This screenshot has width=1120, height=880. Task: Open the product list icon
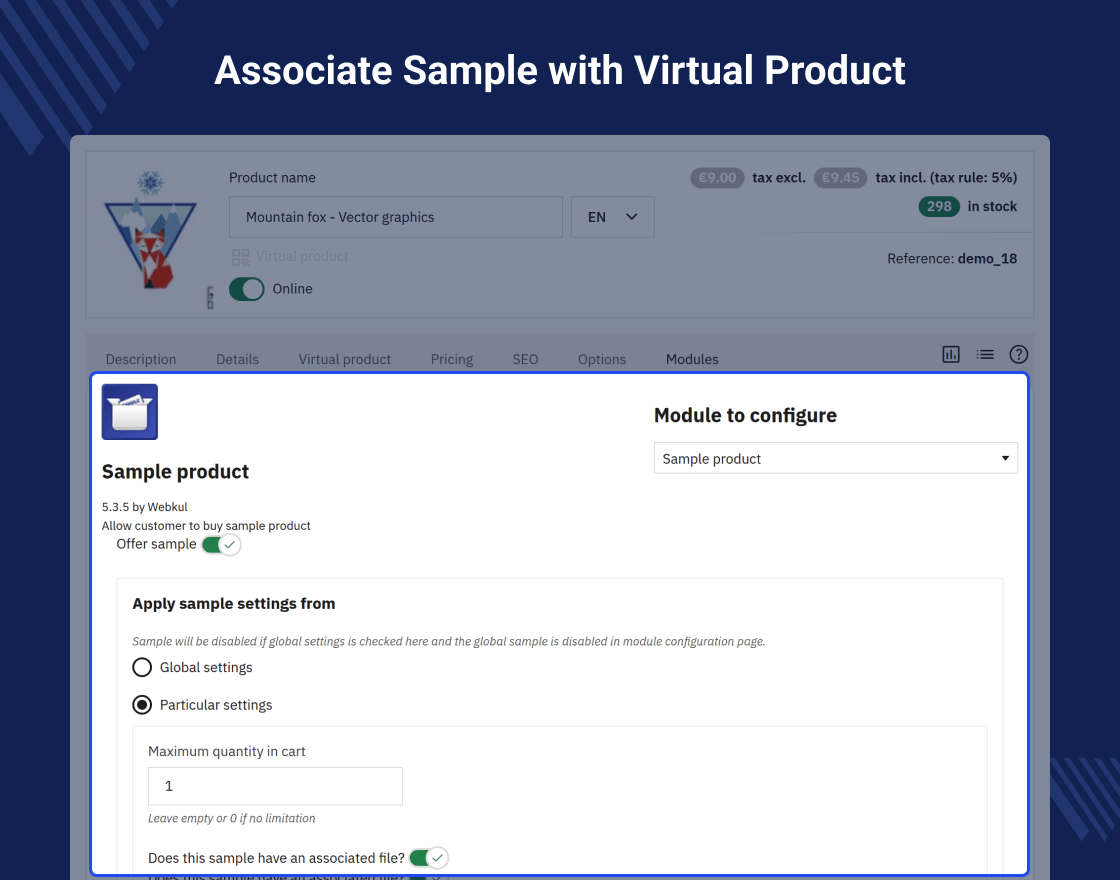point(985,354)
